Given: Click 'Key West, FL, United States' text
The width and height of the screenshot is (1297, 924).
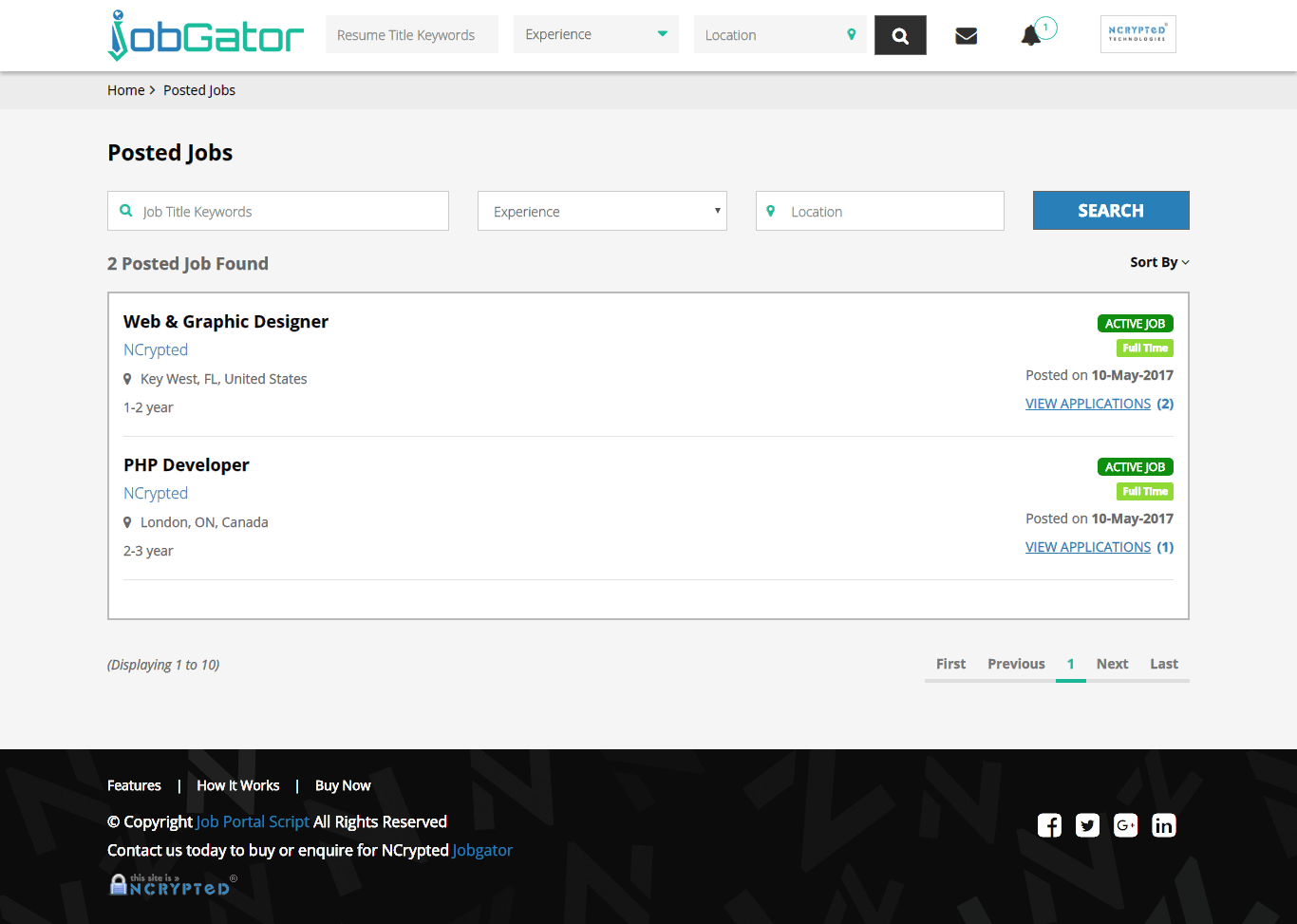Looking at the screenshot, I should pyautogui.click(x=224, y=379).
